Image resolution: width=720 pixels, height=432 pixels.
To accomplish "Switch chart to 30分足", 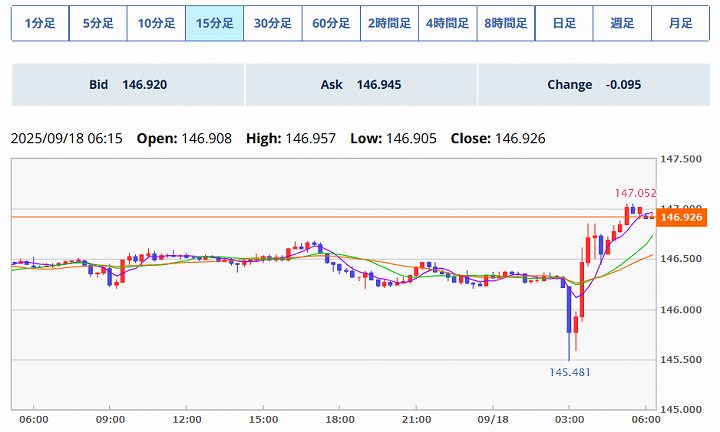I will [x=273, y=23].
